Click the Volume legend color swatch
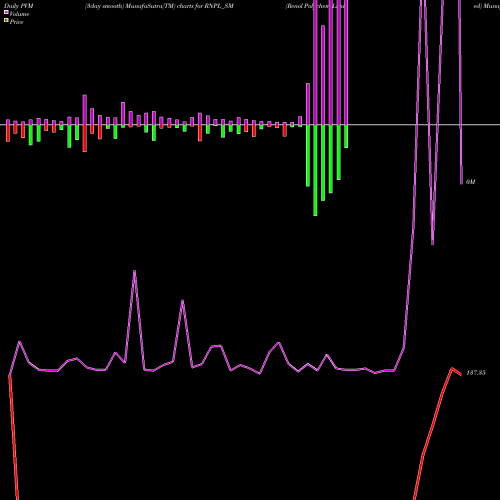The image size is (500, 500). click(x=6, y=13)
